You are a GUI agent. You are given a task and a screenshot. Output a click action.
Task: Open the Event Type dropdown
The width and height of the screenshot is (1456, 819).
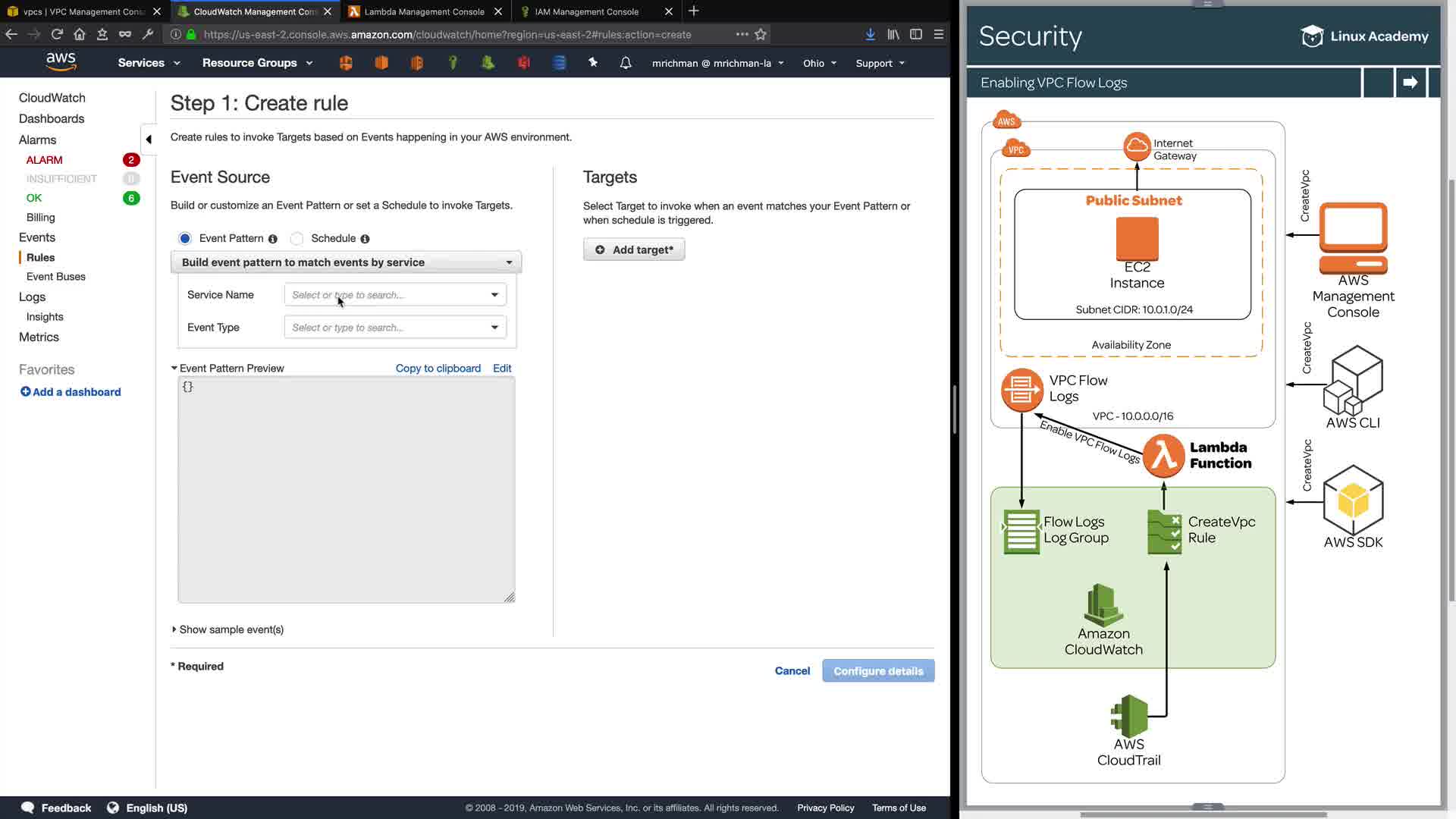pyautogui.click(x=395, y=328)
